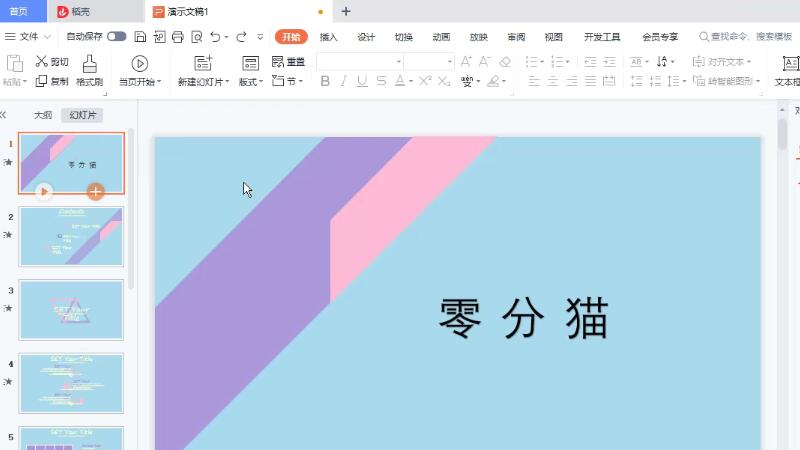The width and height of the screenshot is (800, 450).
Task: Select slide 3 thumbnail
Action: click(x=71, y=310)
